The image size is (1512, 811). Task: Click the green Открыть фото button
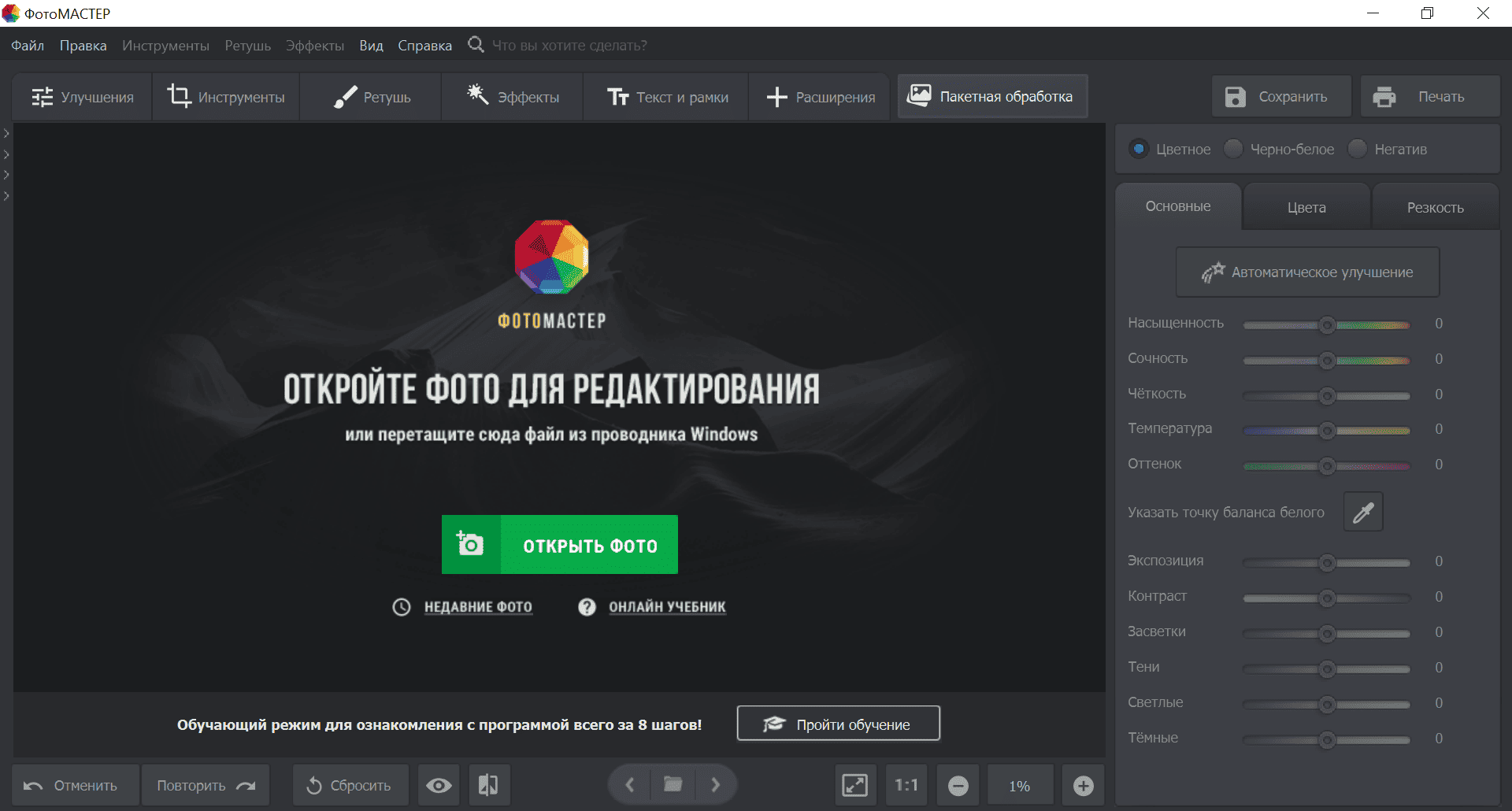560,544
